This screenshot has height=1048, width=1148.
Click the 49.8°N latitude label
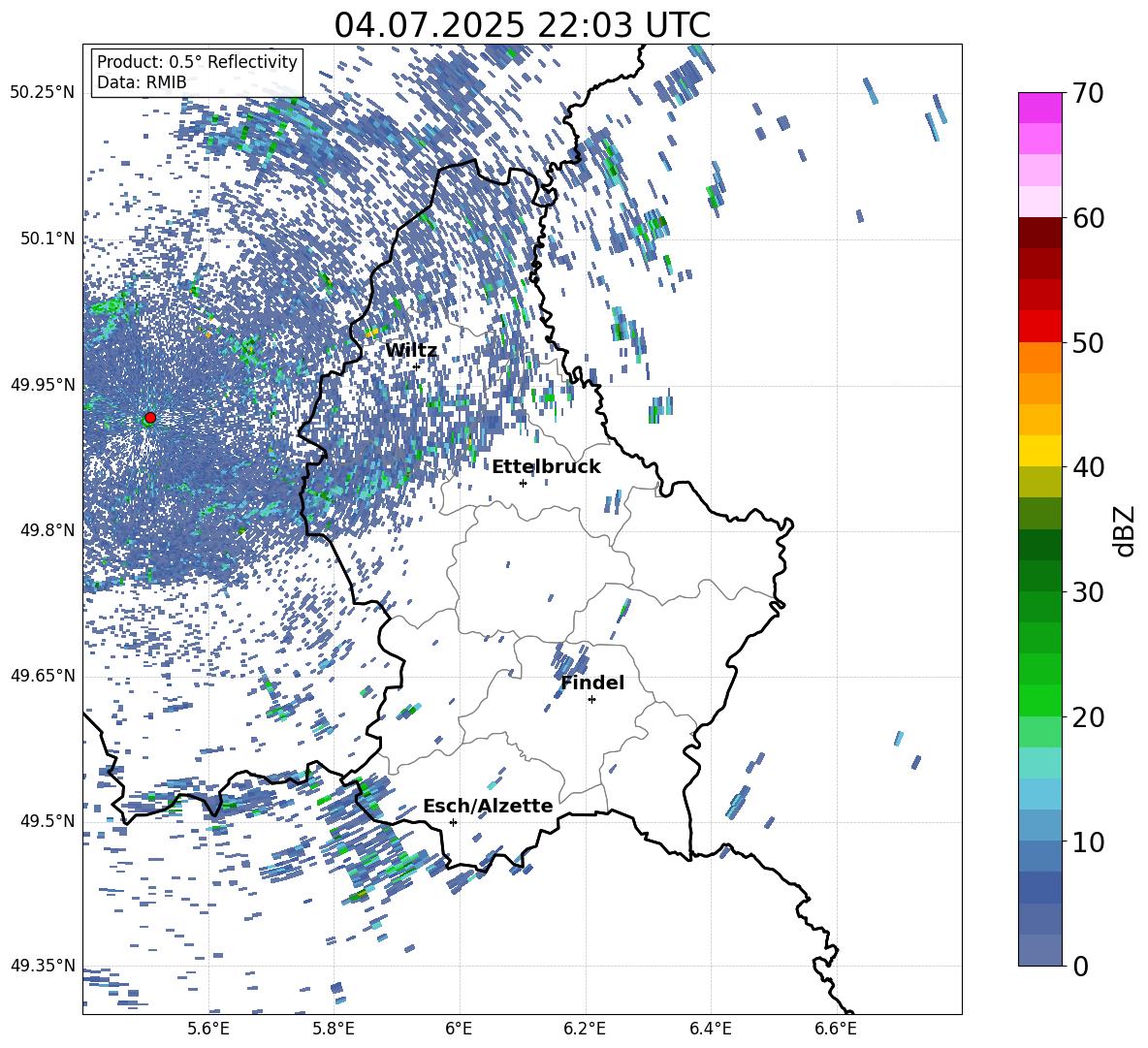pos(48,530)
